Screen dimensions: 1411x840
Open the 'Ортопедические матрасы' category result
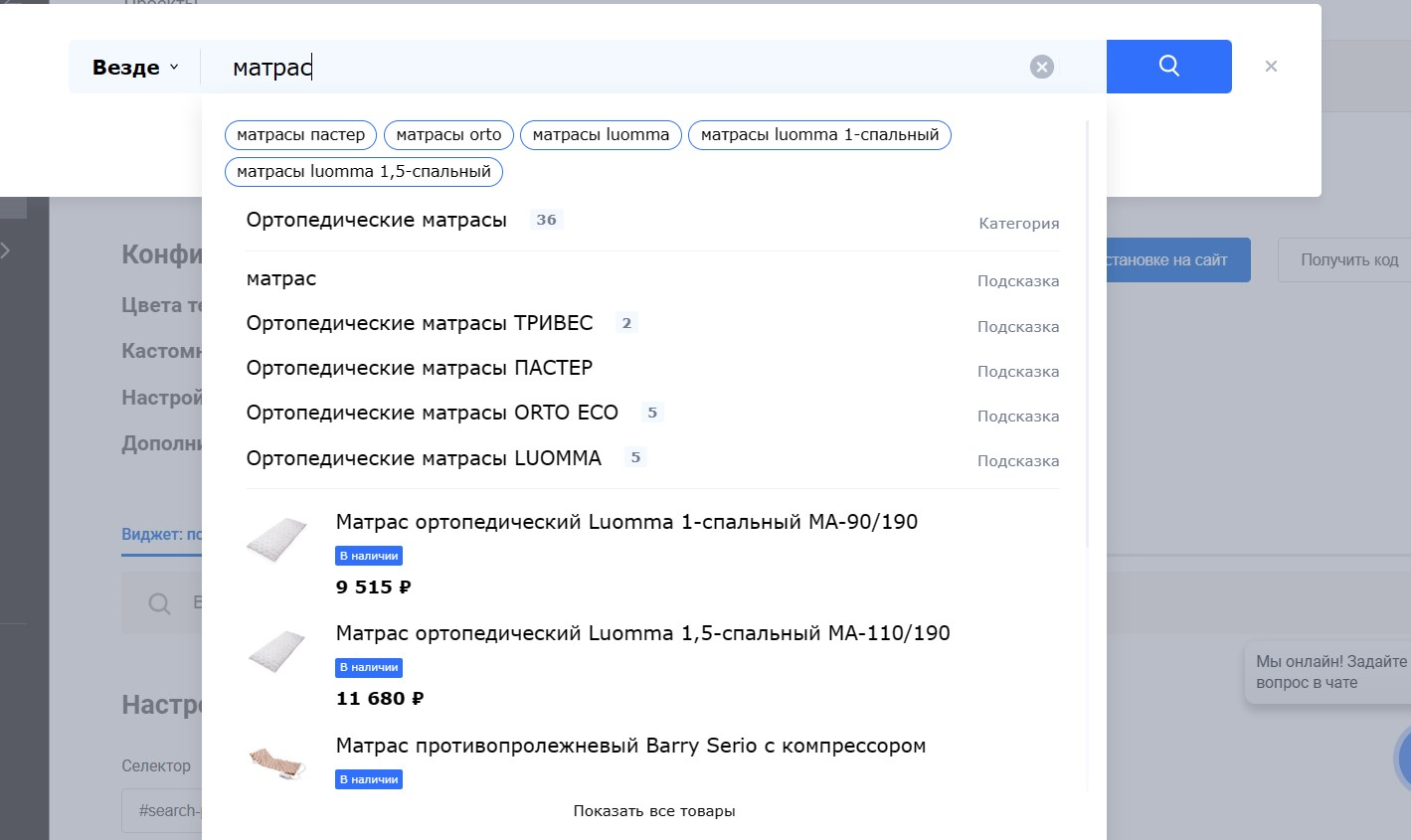click(x=377, y=221)
